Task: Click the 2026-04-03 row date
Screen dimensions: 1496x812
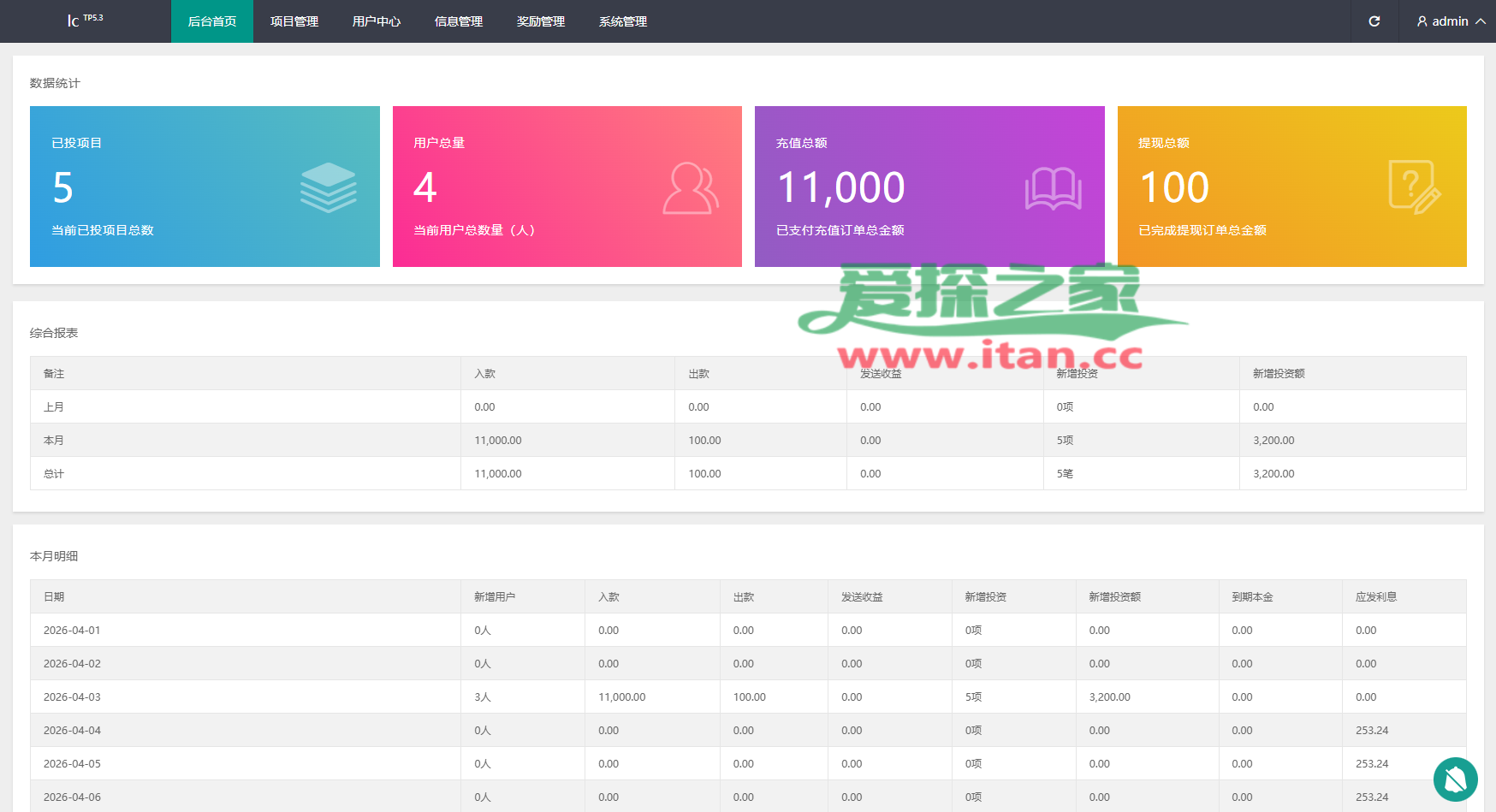Action: (72, 697)
